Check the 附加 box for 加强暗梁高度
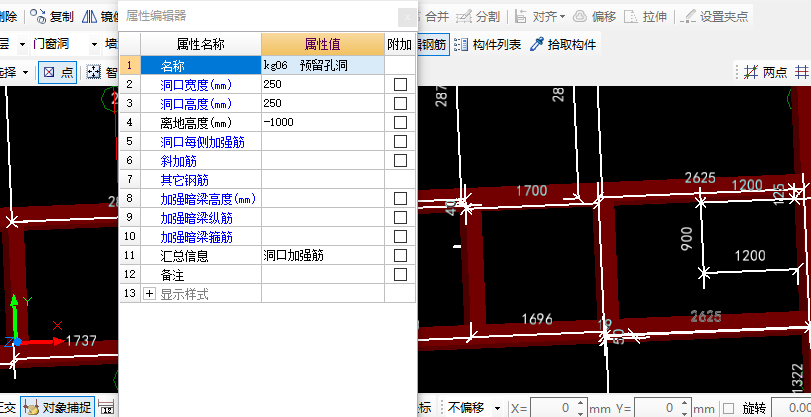Image resolution: width=811 pixels, height=417 pixels. coord(400,199)
